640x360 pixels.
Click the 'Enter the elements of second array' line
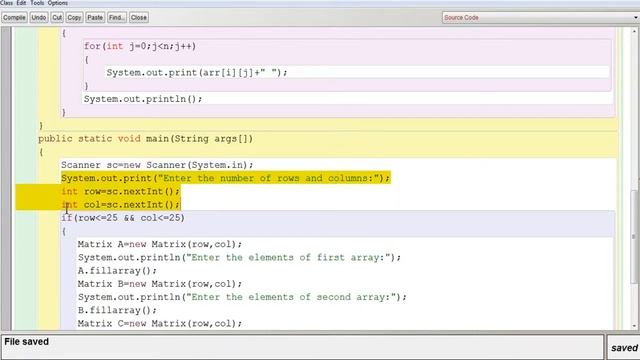tap(242, 297)
